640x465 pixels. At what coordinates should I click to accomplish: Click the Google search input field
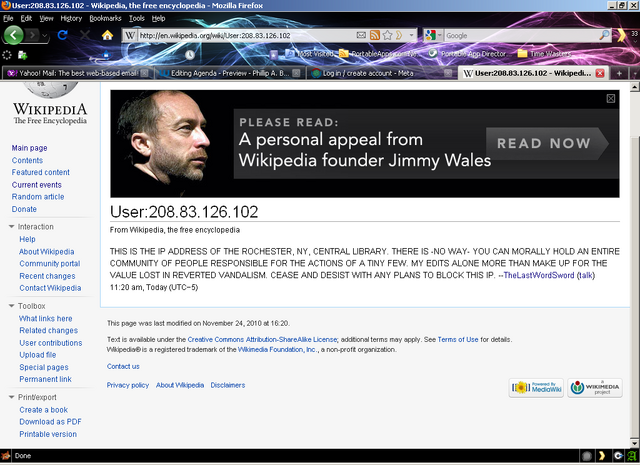point(521,36)
